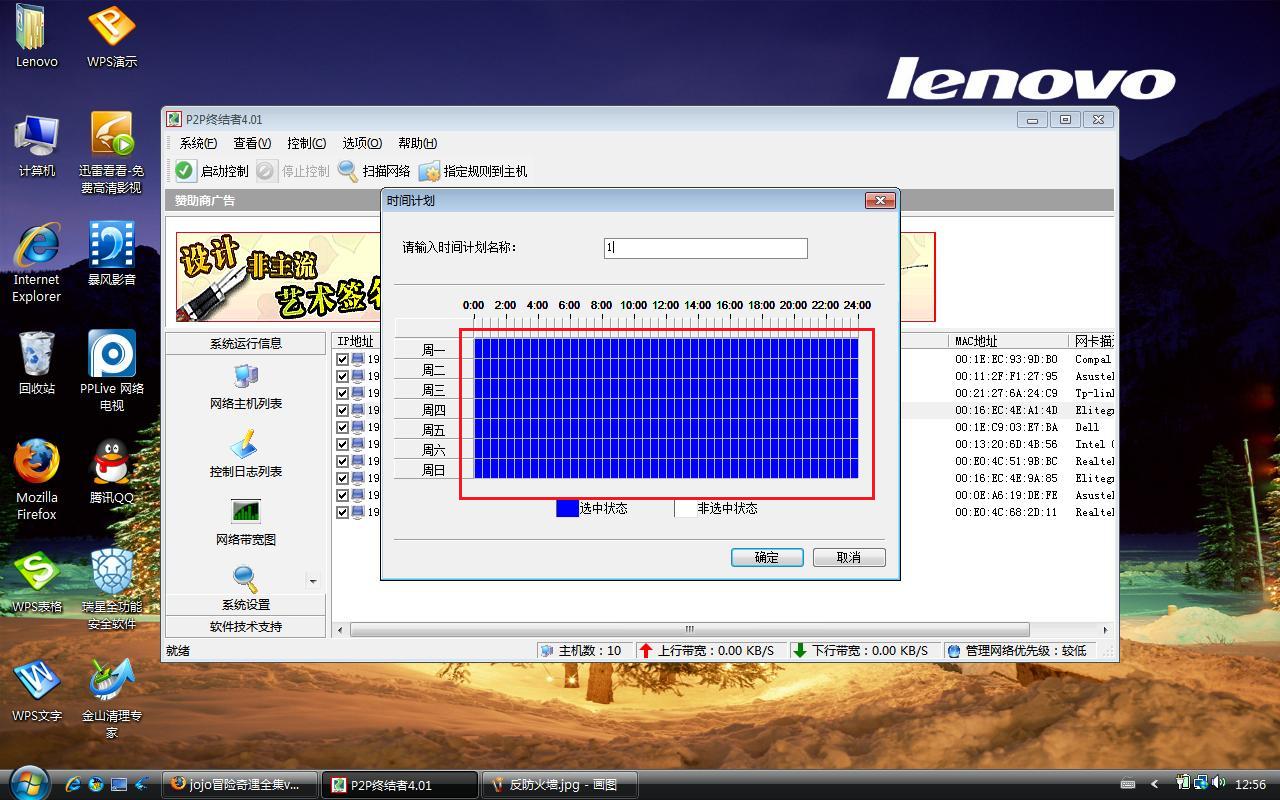This screenshot has height=800, width=1280.
Task: Click the 扫描网络 scan network icon
Action: coord(348,171)
